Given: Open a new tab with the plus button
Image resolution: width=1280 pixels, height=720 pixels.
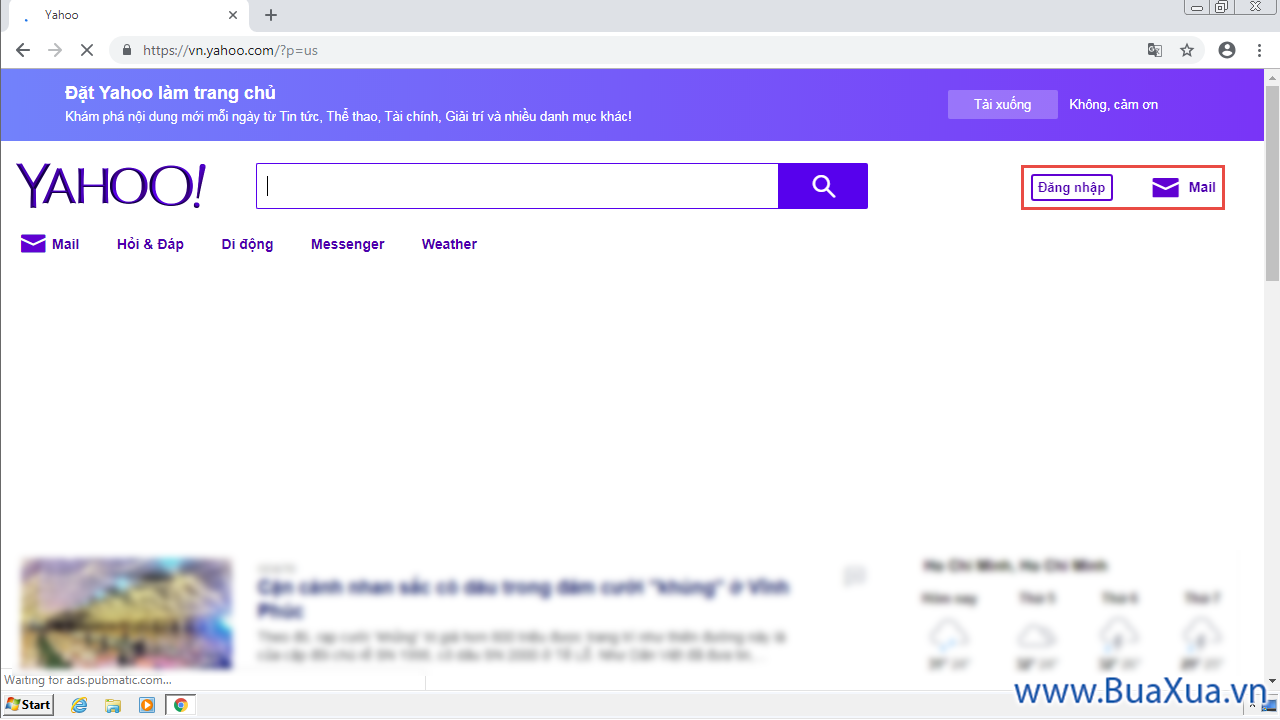Looking at the screenshot, I should click(x=271, y=15).
